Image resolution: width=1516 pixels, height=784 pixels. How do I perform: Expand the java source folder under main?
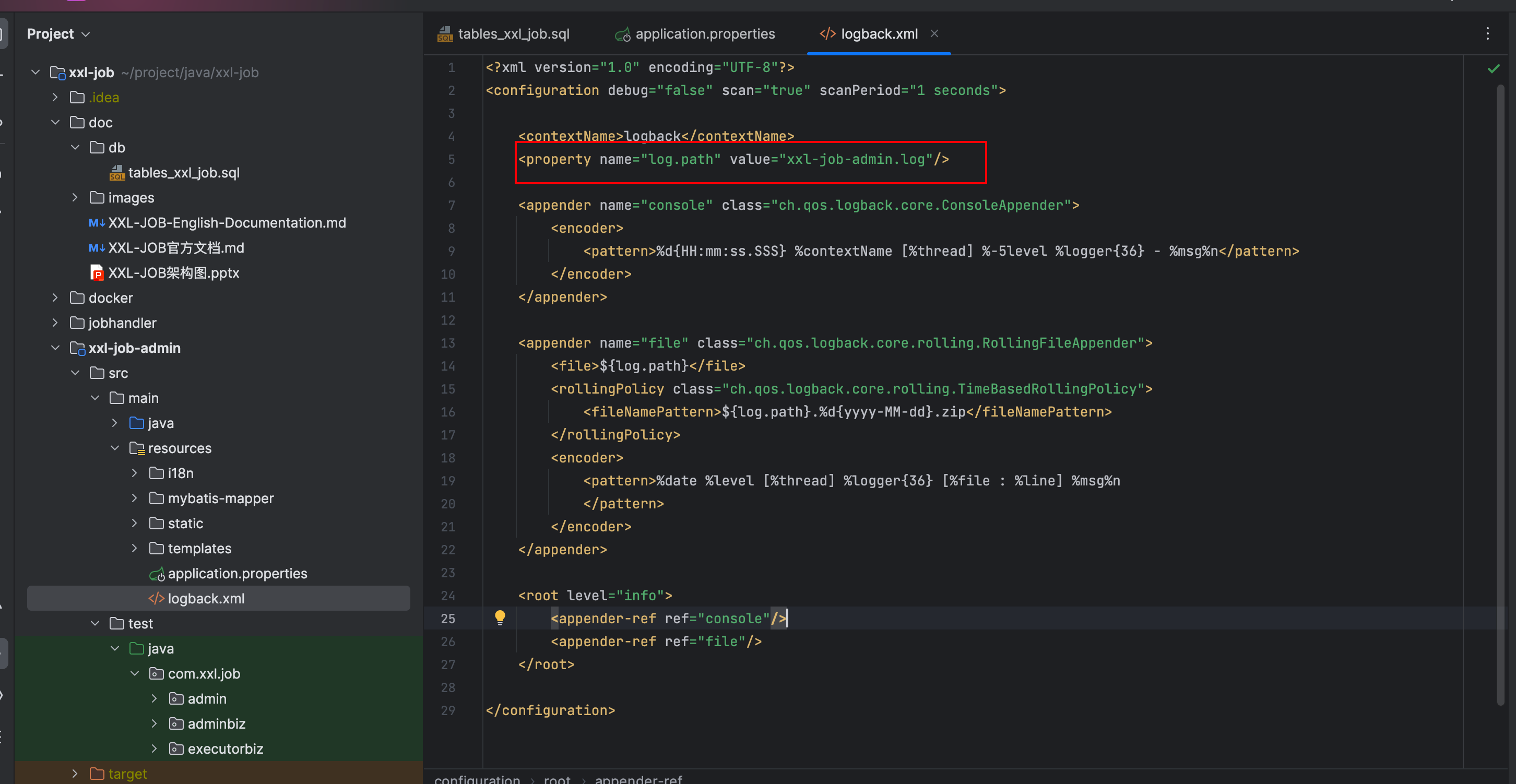click(x=115, y=423)
